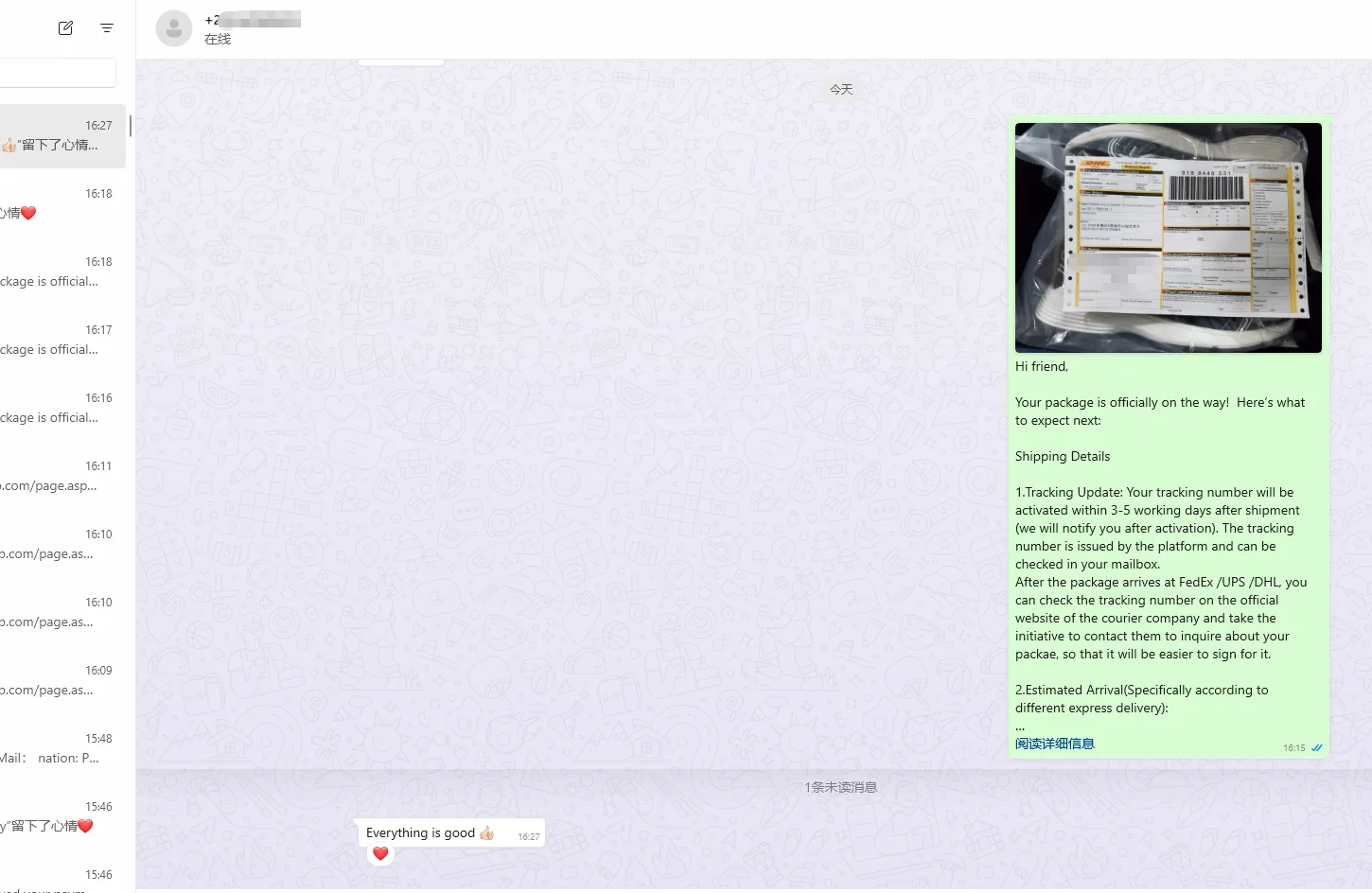The width and height of the screenshot is (1372, 893).
Task: Open the 16:18 chat ending with heart emoji
Action: [62, 204]
